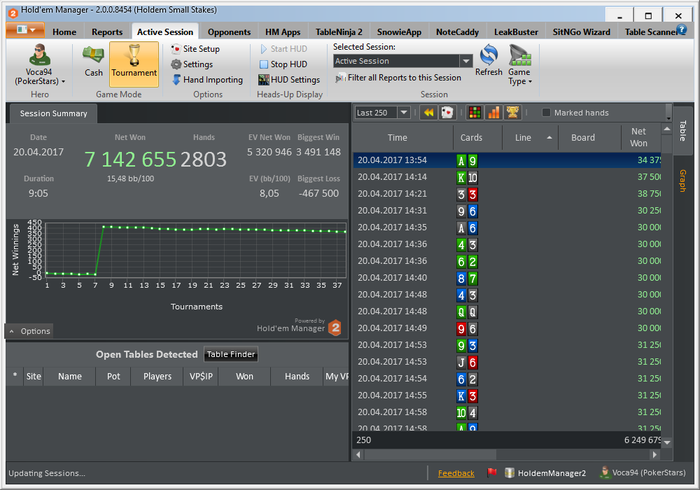This screenshot has height=490, width=700.
Task: Click the trophy icon in hands toolbar
Action: (512, 112)
